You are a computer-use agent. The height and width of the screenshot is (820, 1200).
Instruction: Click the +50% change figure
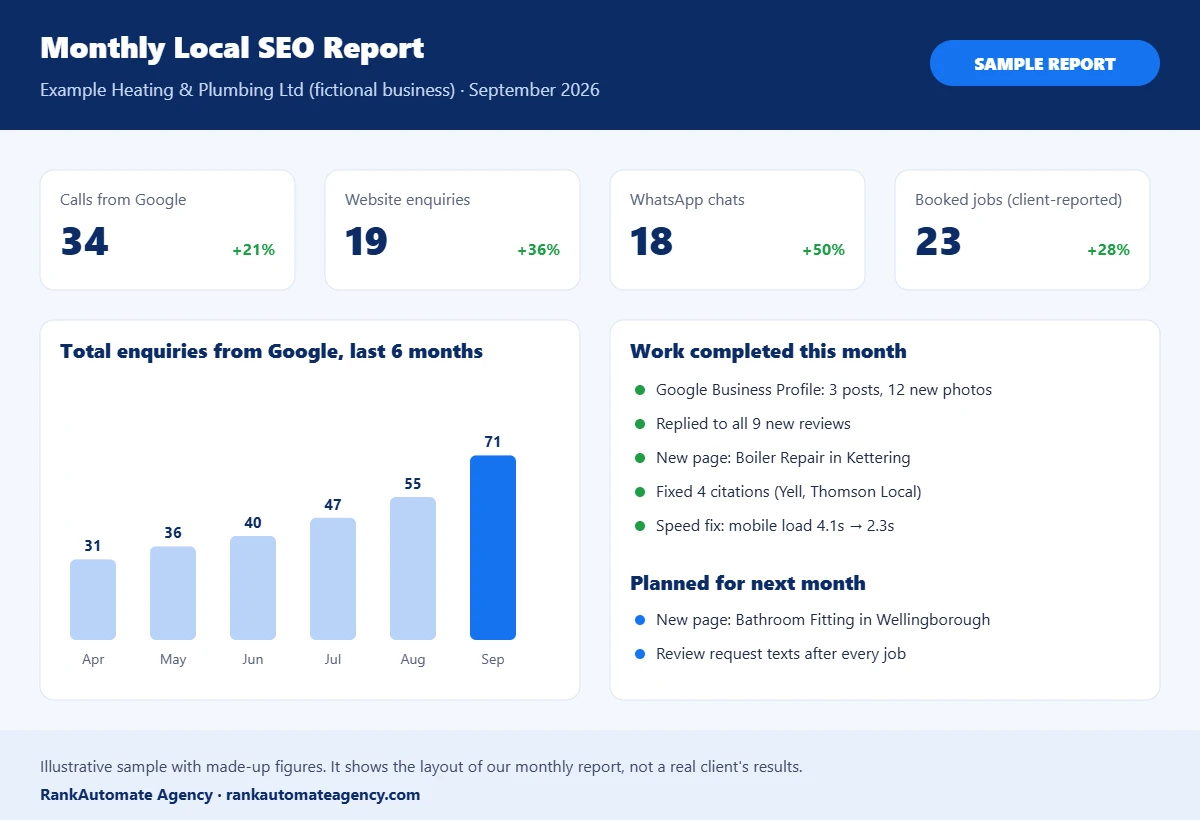pyautogui.click(x=823, y=250)
